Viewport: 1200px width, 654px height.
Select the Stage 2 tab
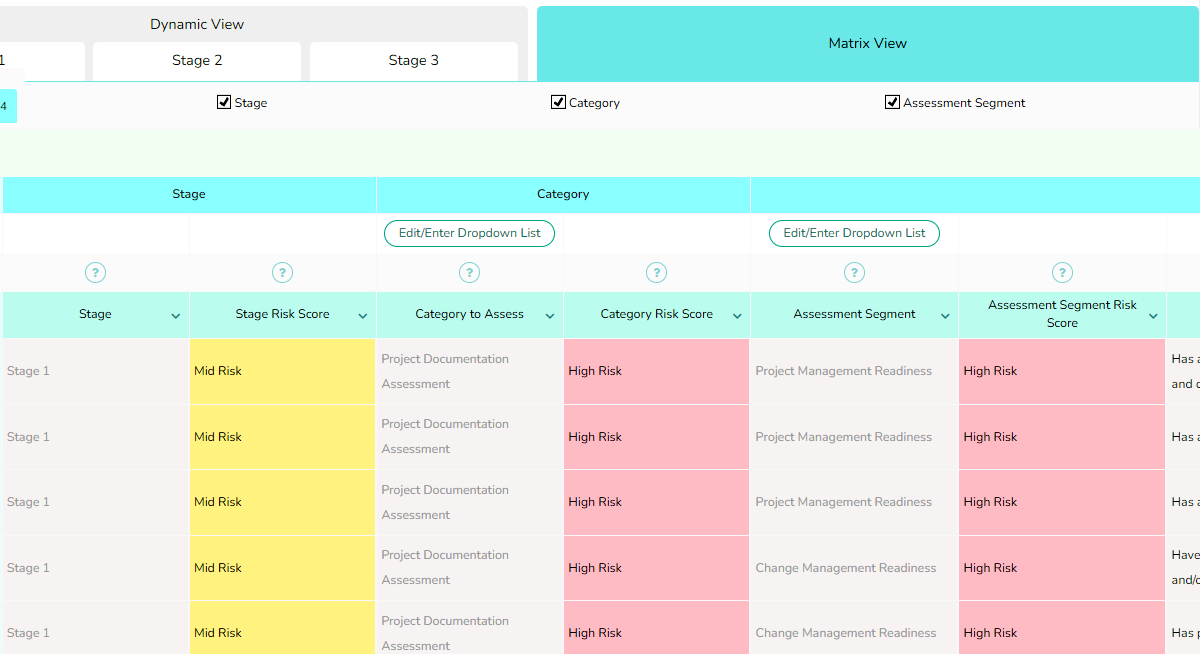point(197,61)
